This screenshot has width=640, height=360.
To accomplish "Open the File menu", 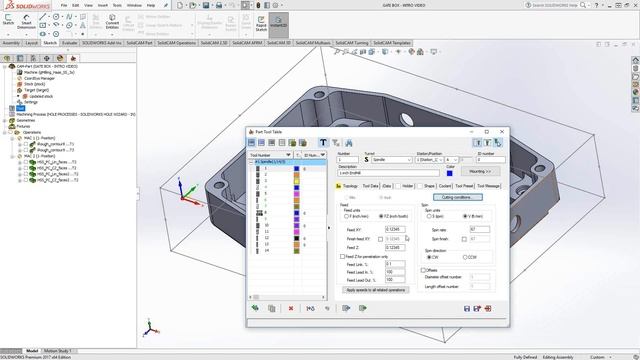I will coord(64,5).
